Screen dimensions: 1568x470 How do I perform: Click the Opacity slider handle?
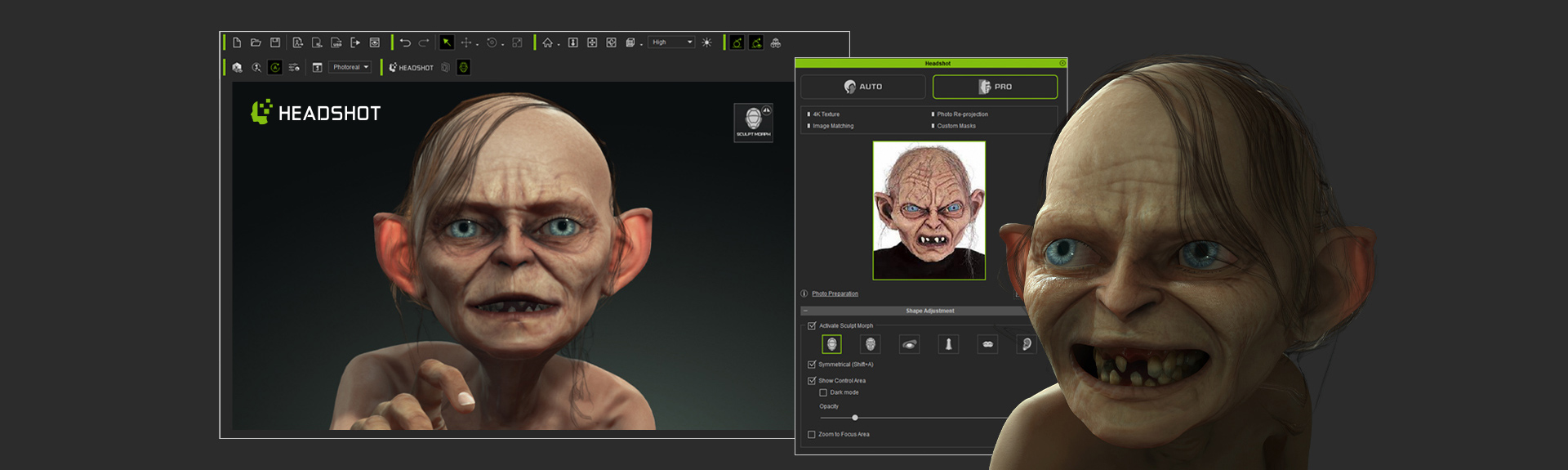(x=855, y=418)
